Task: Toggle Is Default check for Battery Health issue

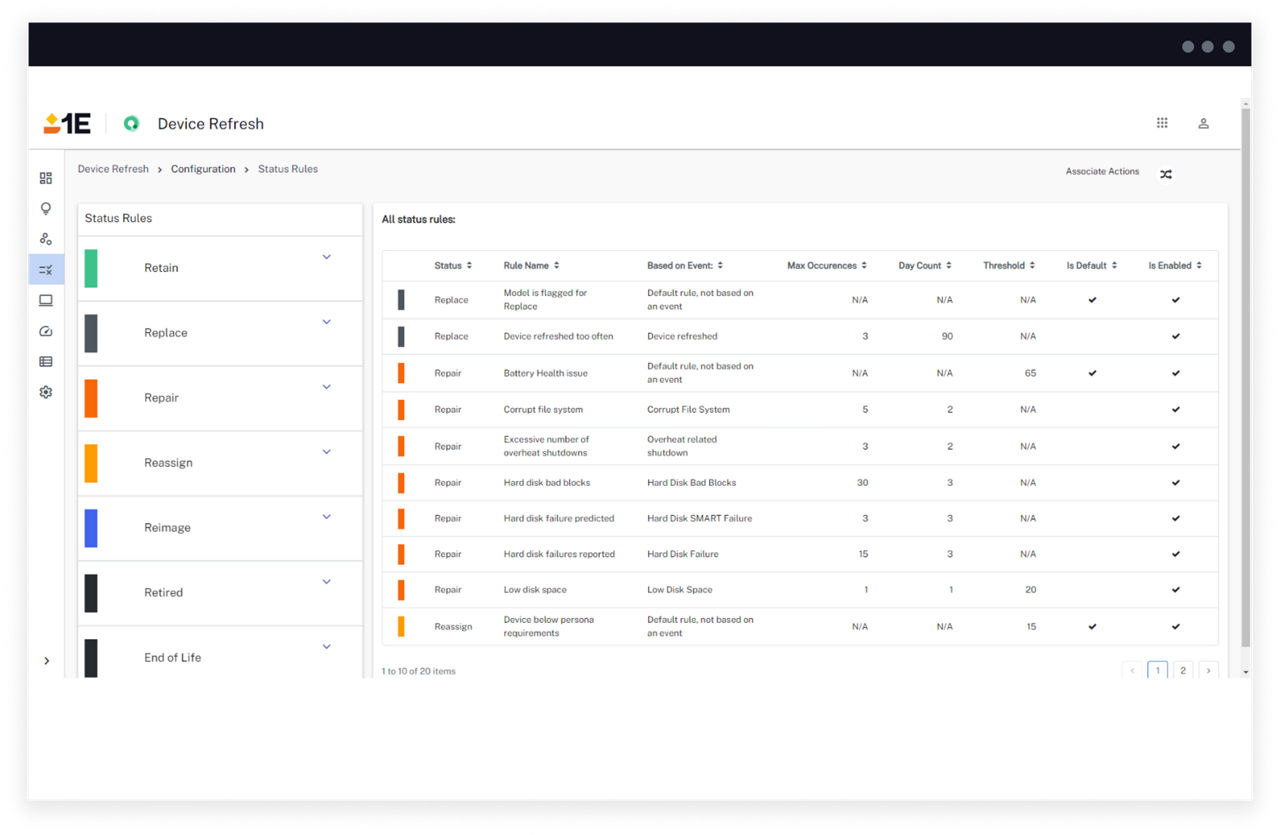Action: click(1092, 373)
